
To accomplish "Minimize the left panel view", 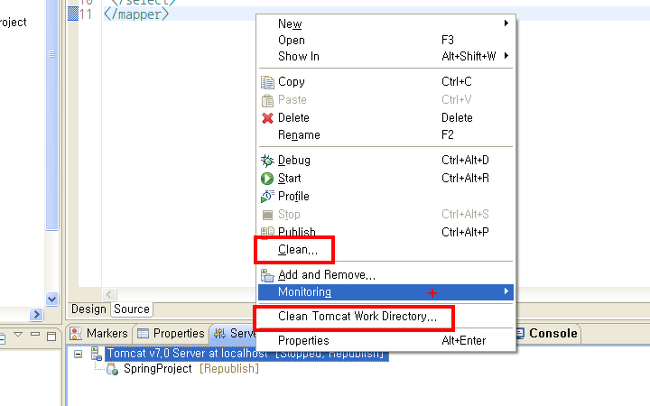I will point(35,334).
